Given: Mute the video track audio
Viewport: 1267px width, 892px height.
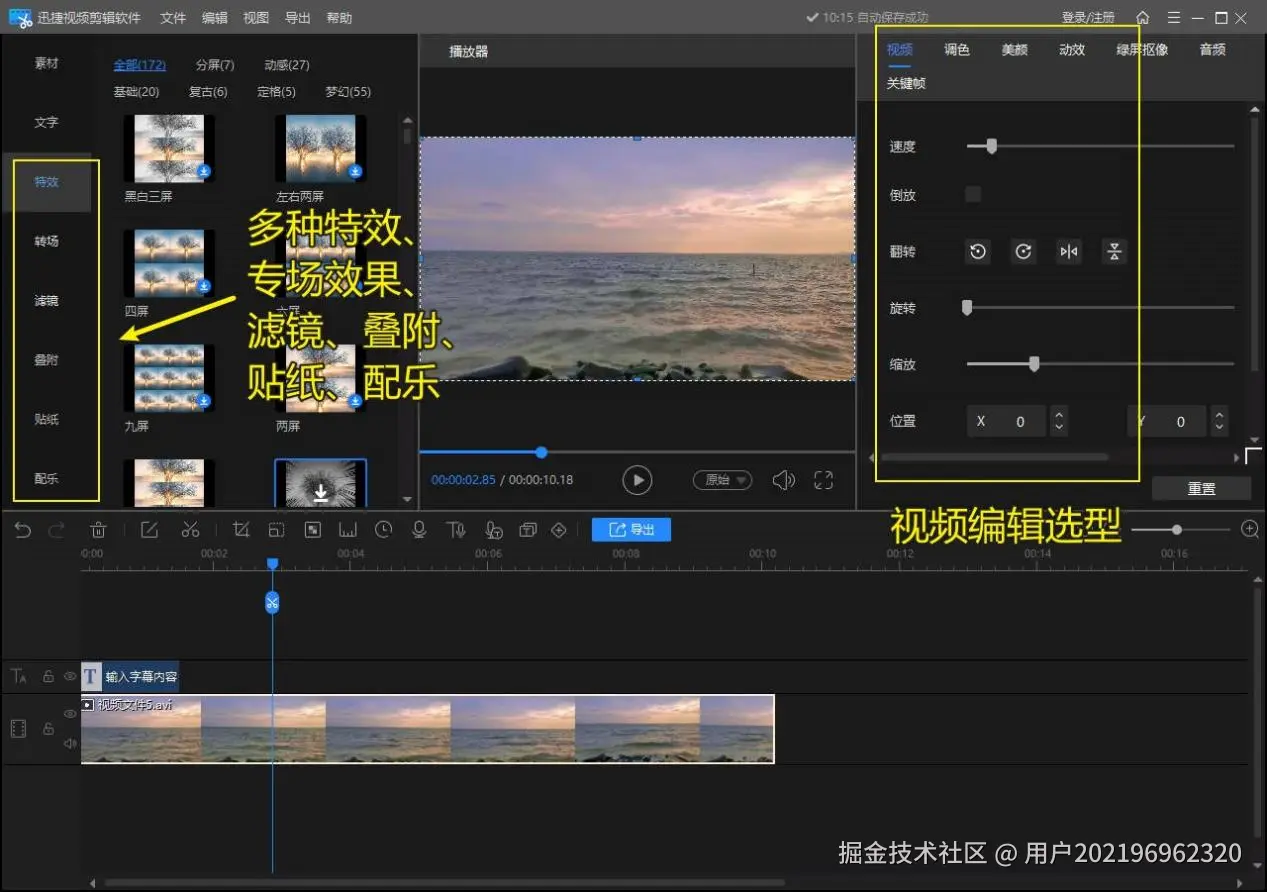Looking at the screenshot, I should (x=70, y=743).
